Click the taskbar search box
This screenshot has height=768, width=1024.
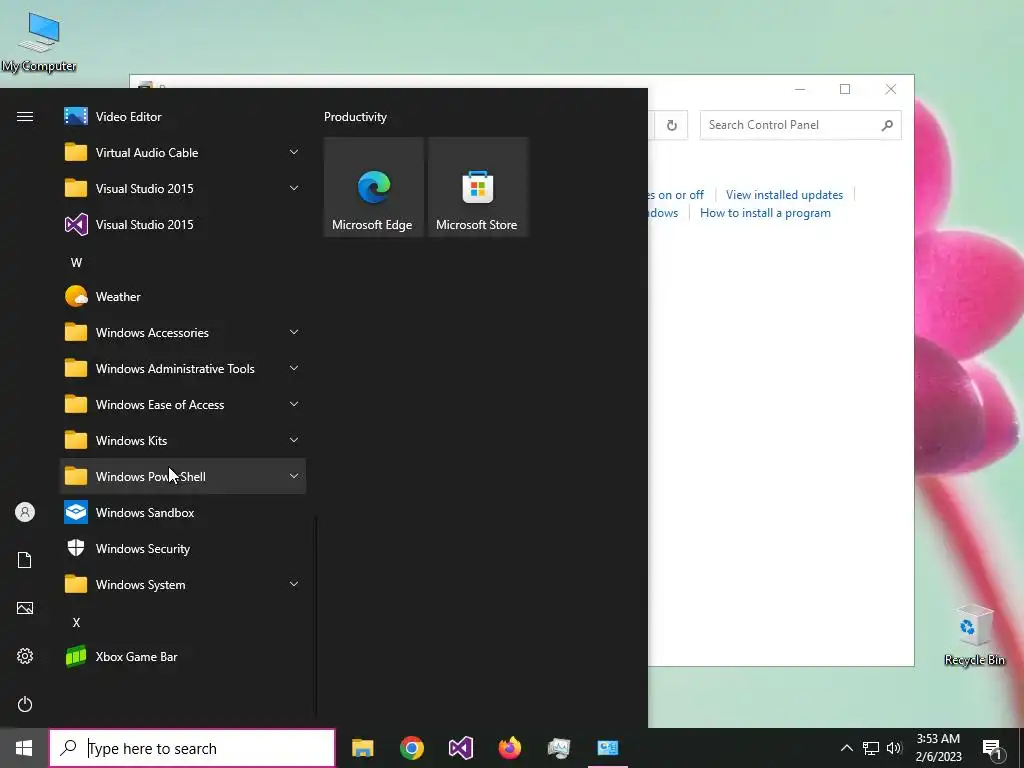(192, 748)
